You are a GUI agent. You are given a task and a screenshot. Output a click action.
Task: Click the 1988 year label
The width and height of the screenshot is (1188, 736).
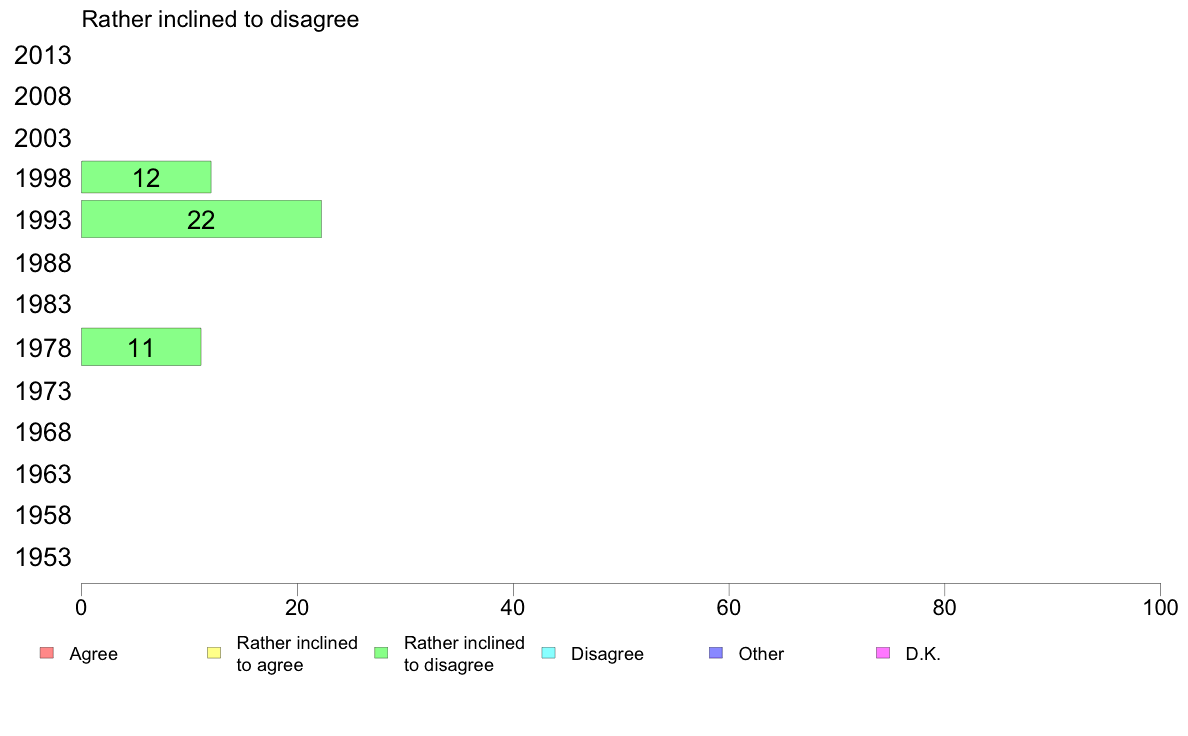[x=42, y=263]
